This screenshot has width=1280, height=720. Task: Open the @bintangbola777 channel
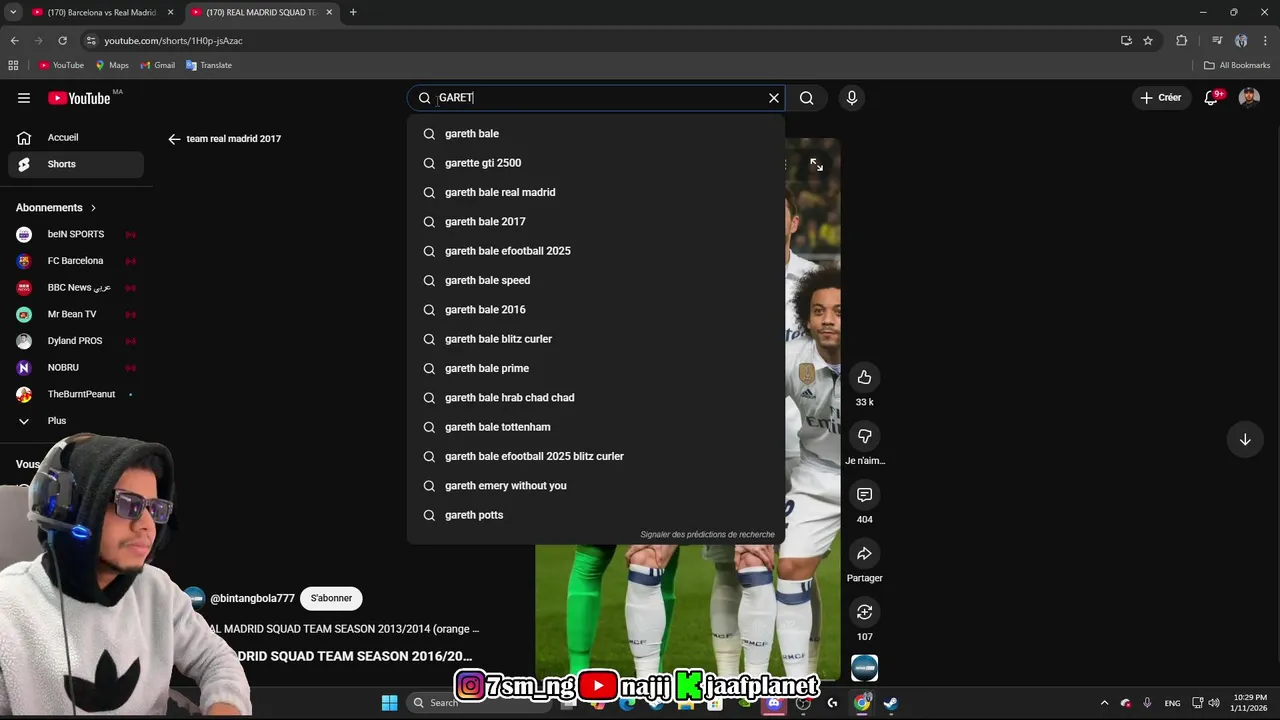tap(252, 599)
